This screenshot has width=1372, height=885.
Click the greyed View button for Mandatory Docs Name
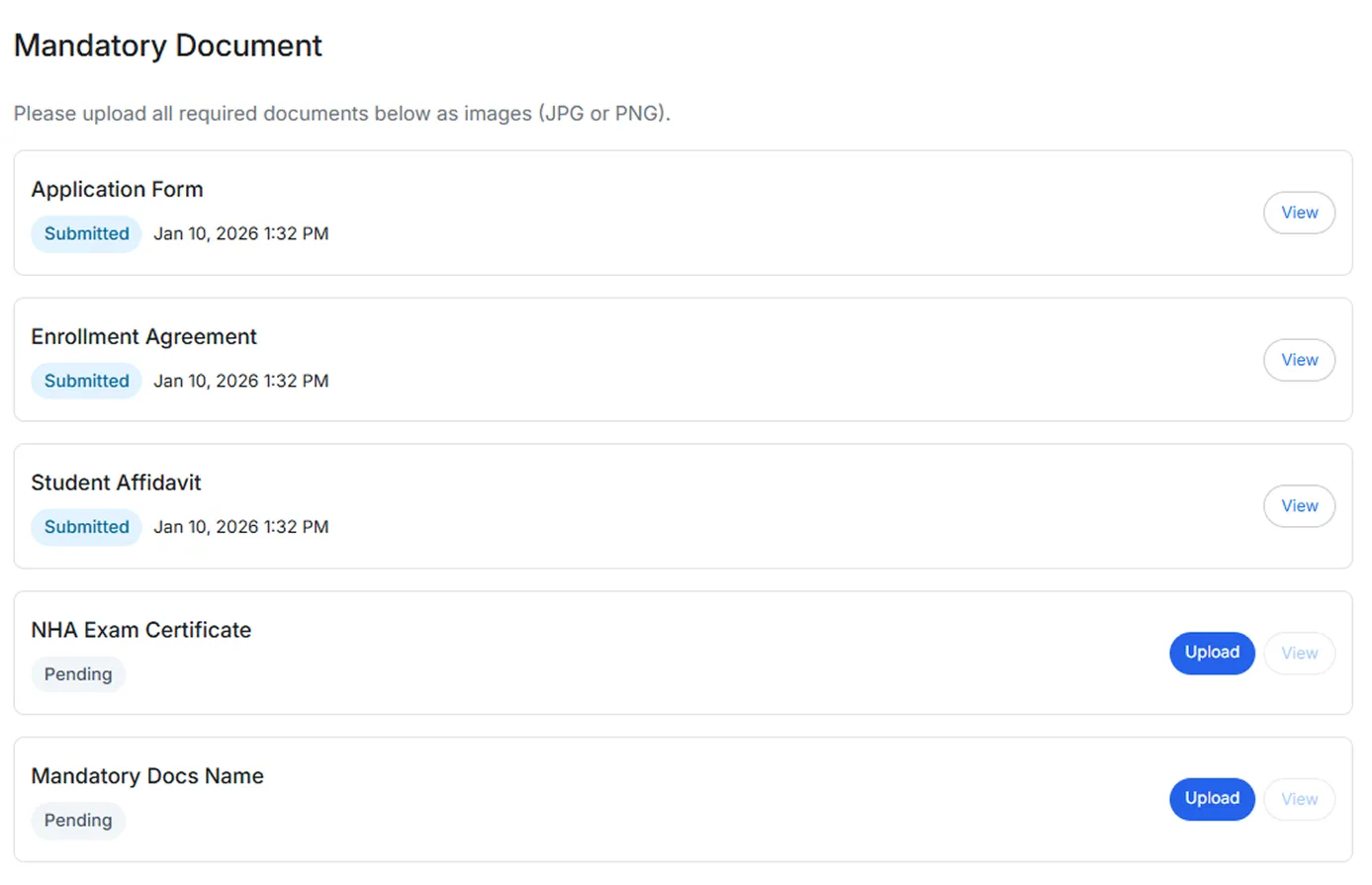point(1299,799)
